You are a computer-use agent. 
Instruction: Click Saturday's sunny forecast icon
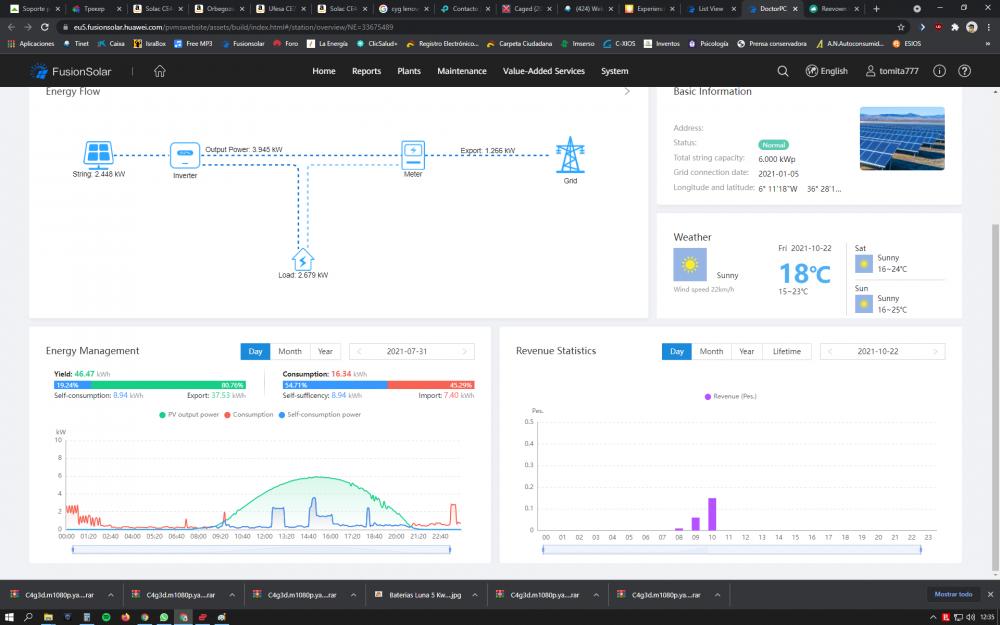point(864,263)
